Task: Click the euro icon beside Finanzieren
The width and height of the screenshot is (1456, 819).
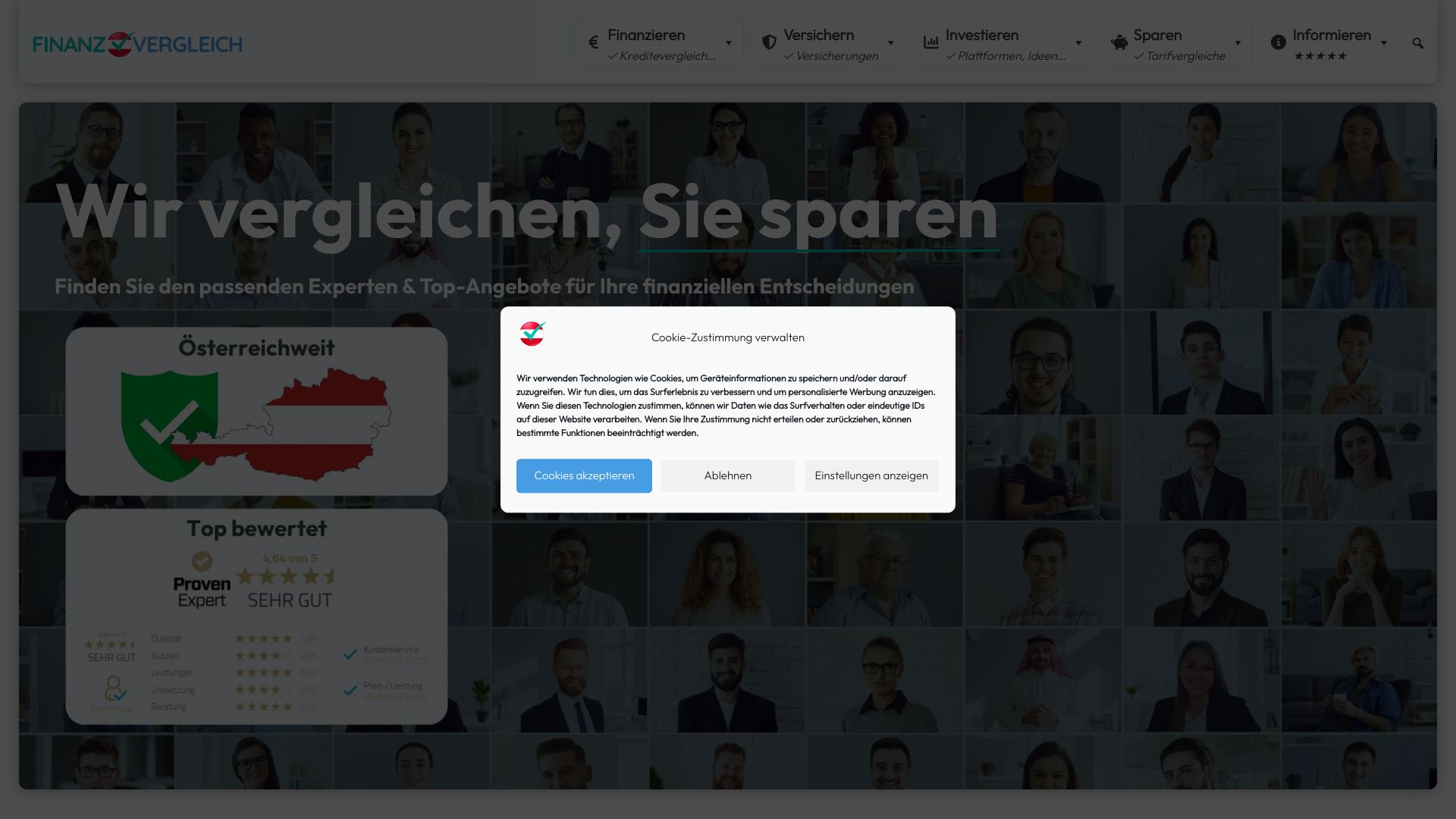Action: 593,43
